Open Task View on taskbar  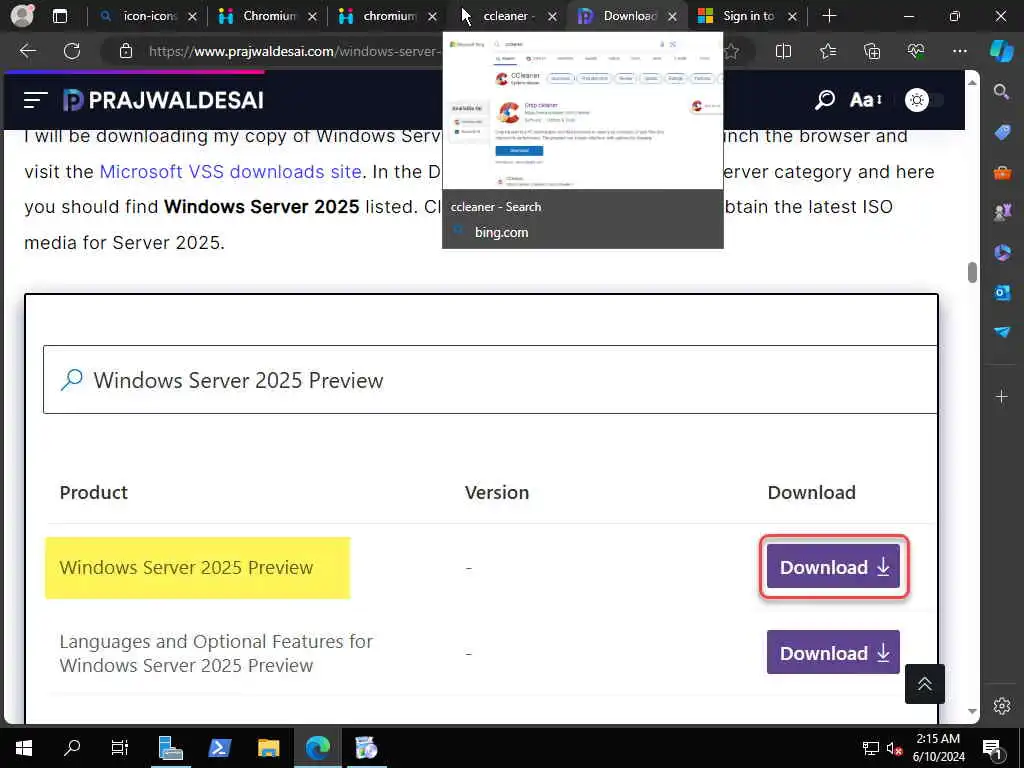pyautogui.click(x=120, y=748)
